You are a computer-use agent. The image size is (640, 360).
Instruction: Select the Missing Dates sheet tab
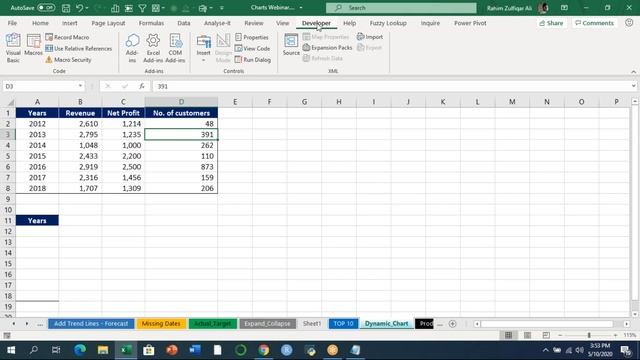point(161,324)
